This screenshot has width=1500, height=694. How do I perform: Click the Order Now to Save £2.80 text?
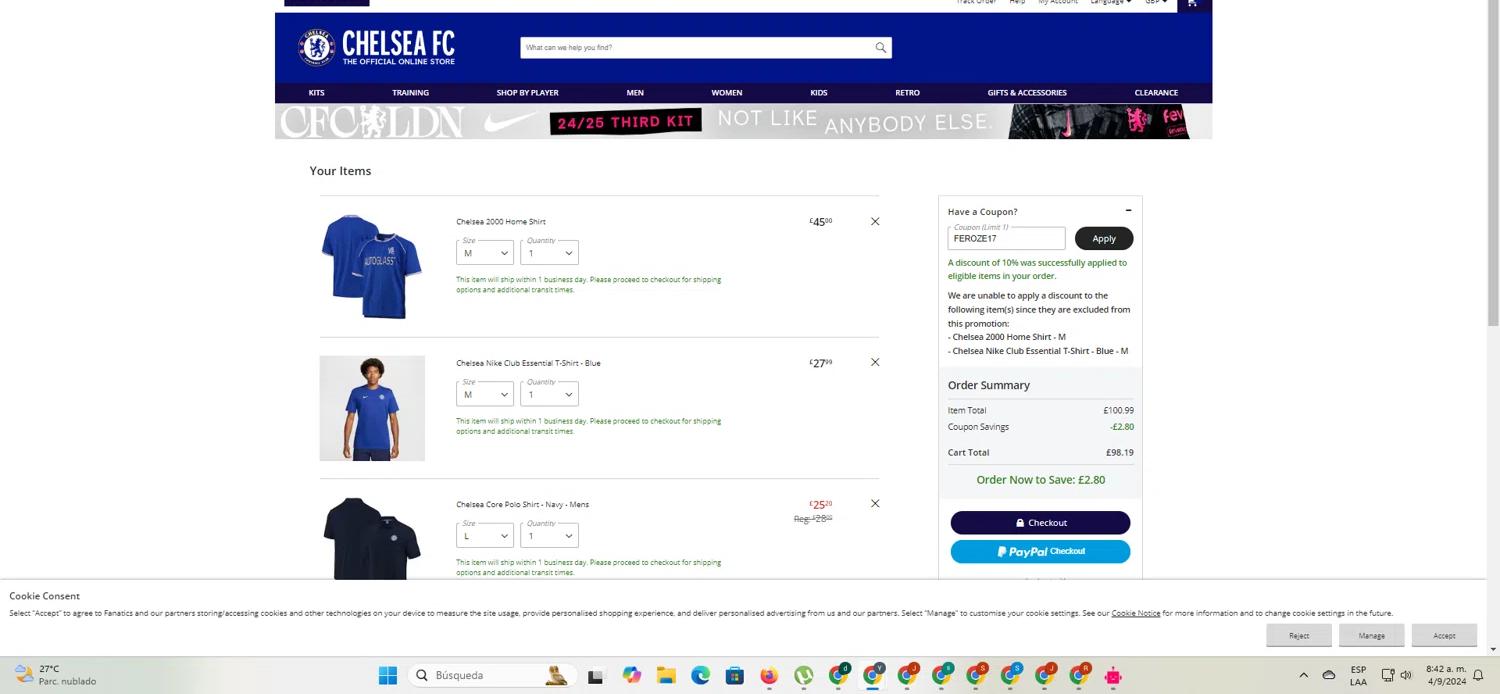tap(1040, 479)
